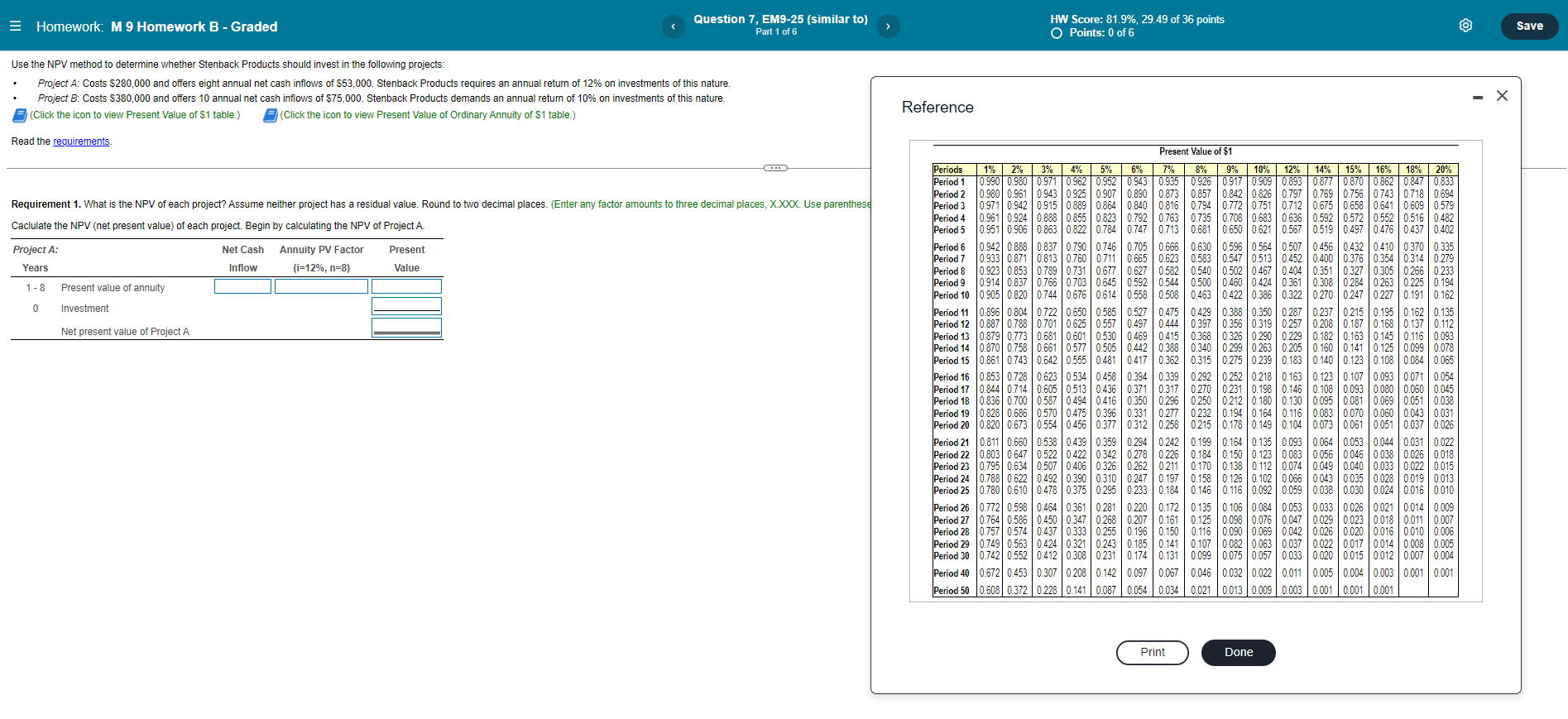Click the Period 30 row label
This screenshot has width=1568, height=719.
pos(952,556)
